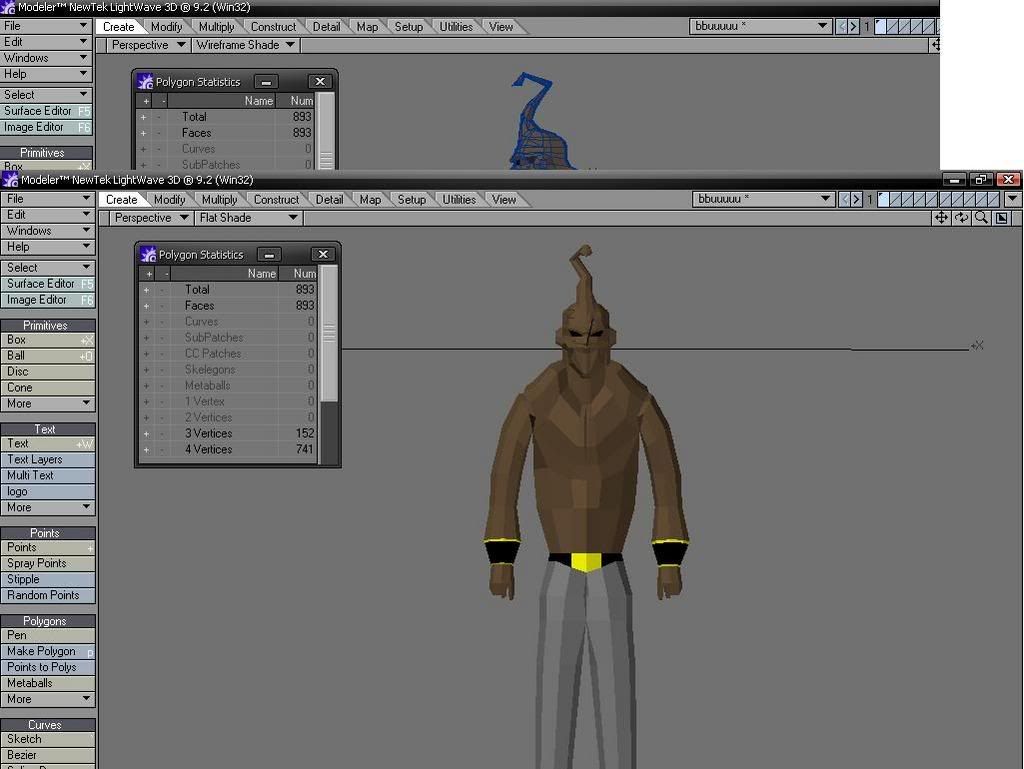Open the Edit dropdown in front window
Image resolution: width=1024 pixels, height=769 pixels.
[x=48, y=215]
